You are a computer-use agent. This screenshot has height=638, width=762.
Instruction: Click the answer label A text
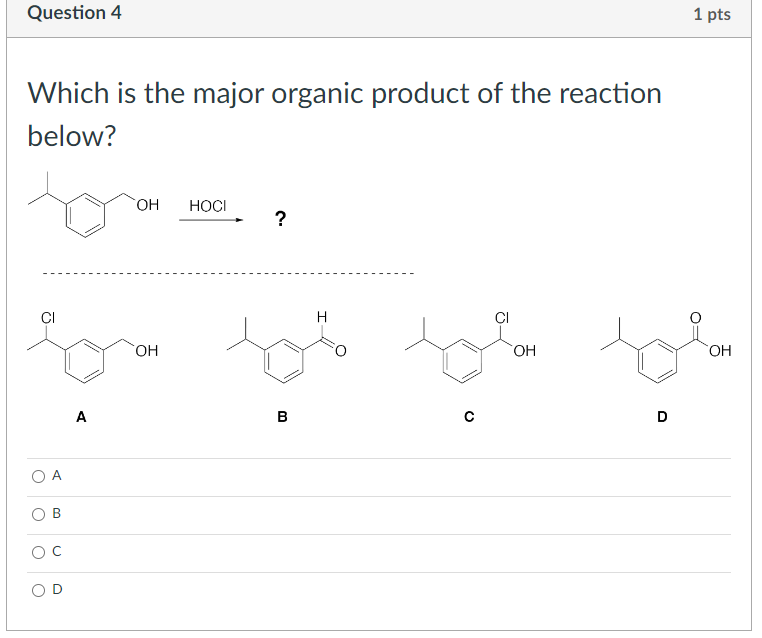click(57, 475)
